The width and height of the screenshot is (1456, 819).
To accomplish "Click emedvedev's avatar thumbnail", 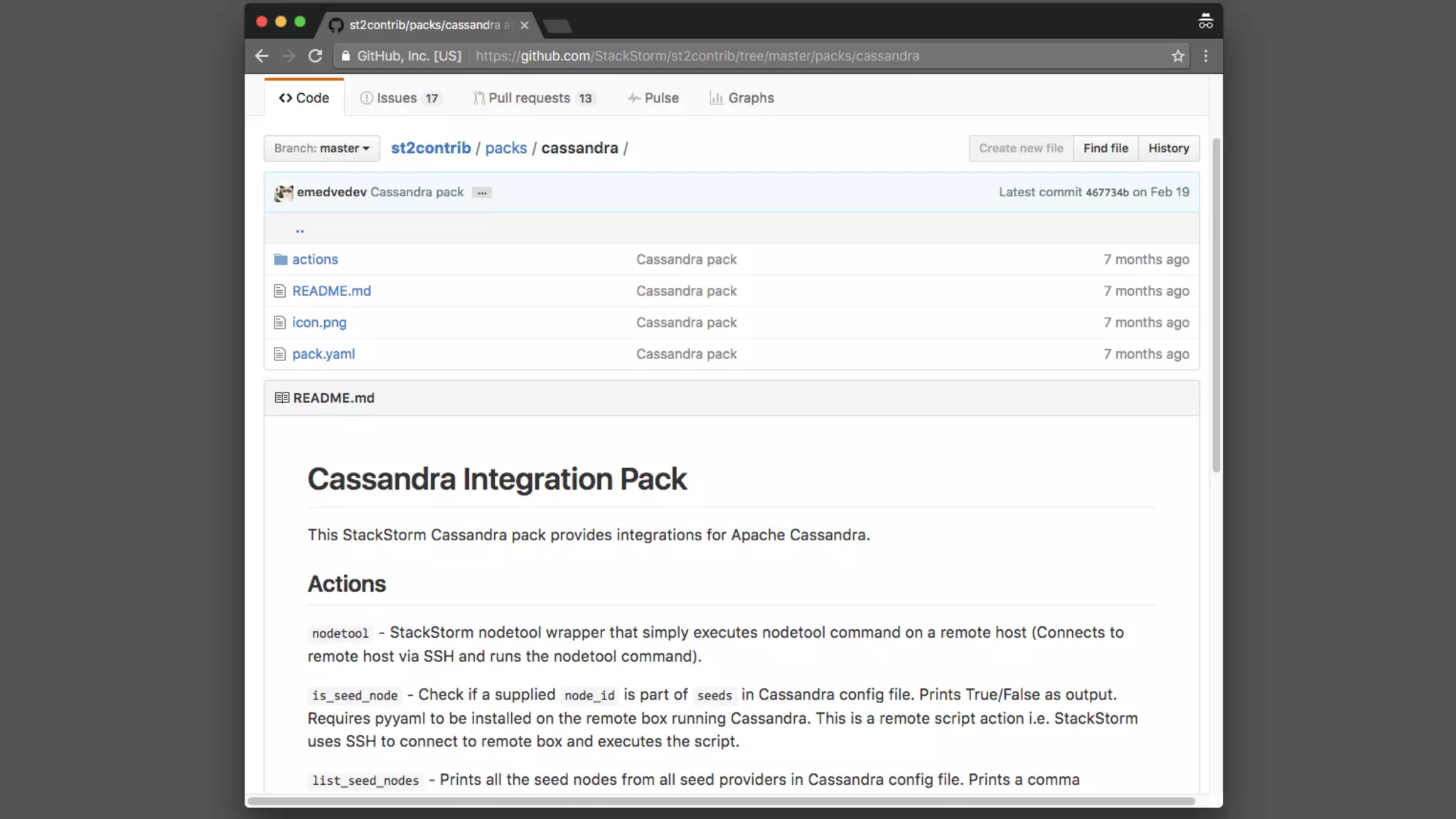I will [x=284, y=193].
